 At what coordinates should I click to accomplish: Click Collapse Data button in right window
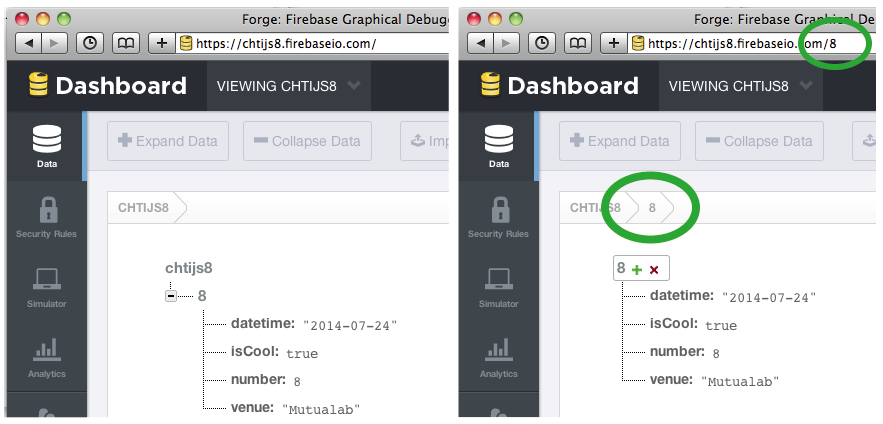click(x=760, y=141)
